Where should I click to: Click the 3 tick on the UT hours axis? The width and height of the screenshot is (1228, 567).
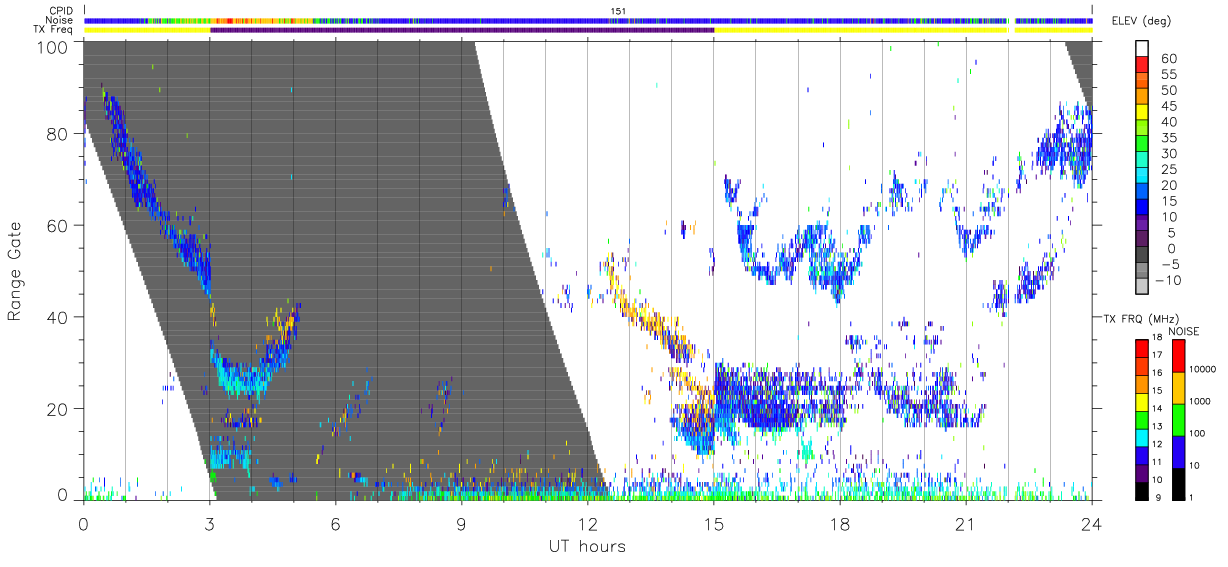(209, 524)
